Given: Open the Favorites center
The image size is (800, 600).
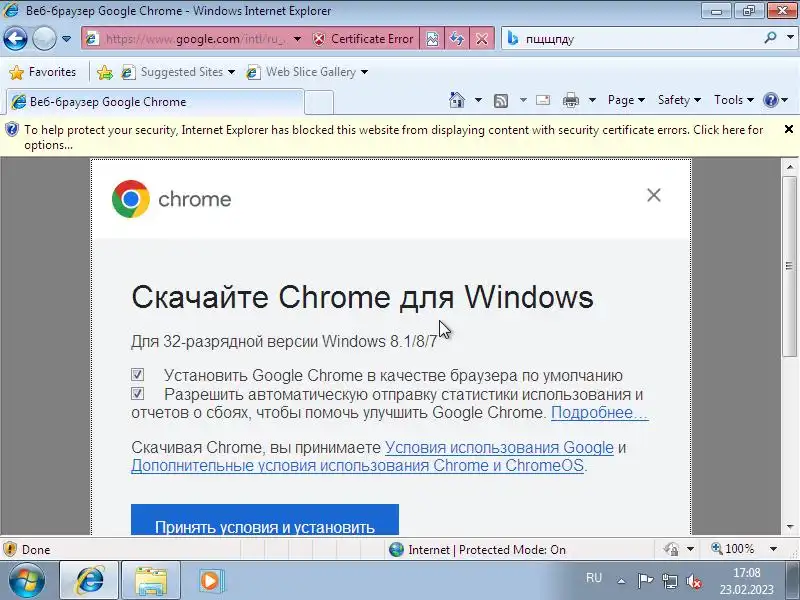Looking at the screenshot, I should tap(42, 72).
